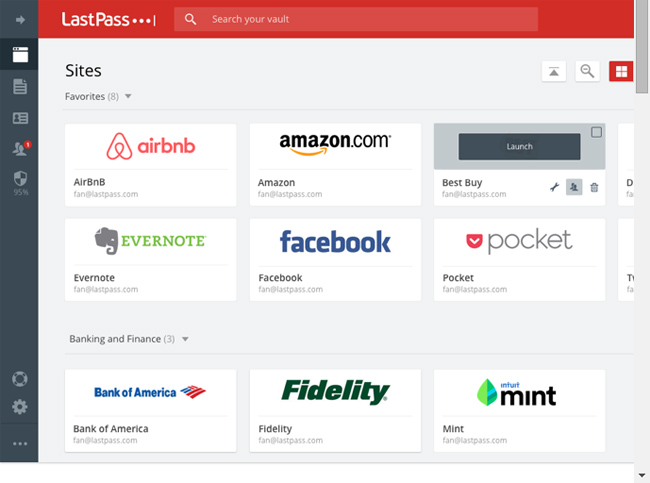650x483 pixels.
Task: Open the Account Settings gear icon
Action: (x=19, y=407)
